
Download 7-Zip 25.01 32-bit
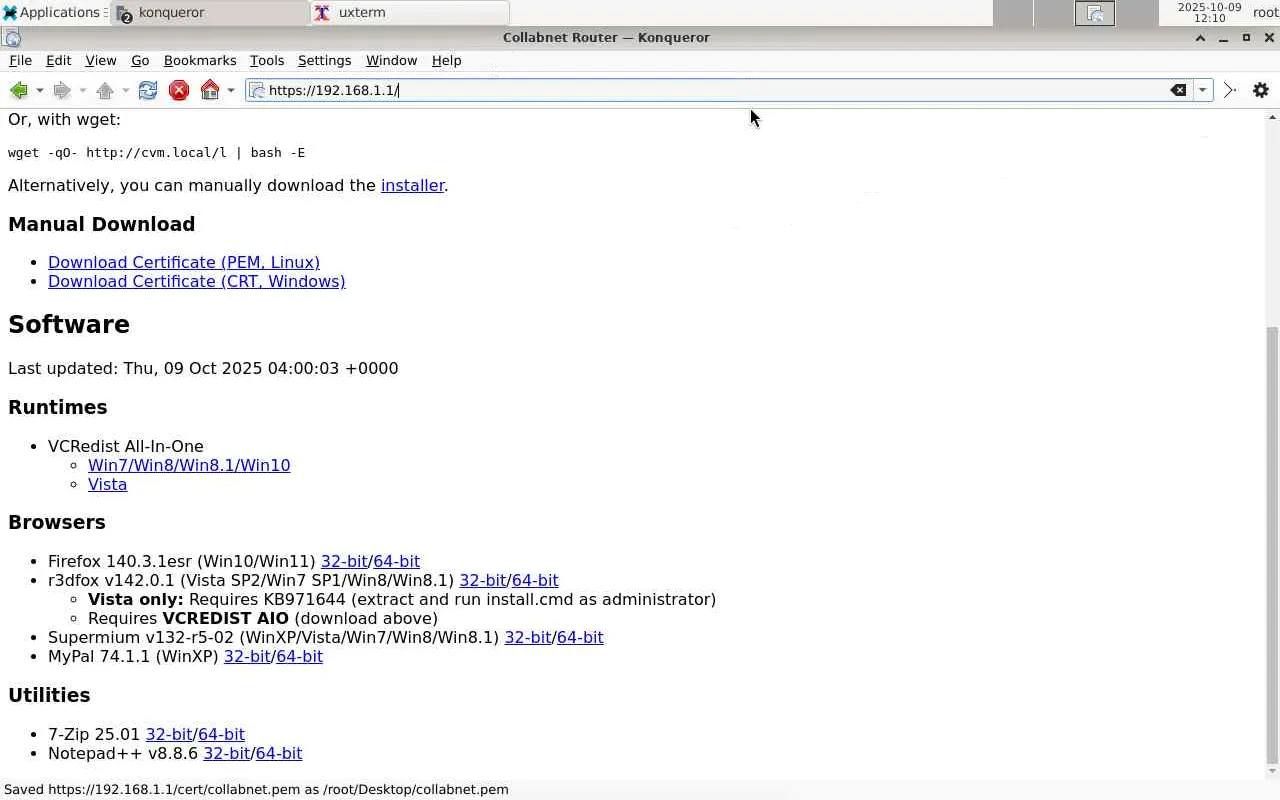[169, 734]
